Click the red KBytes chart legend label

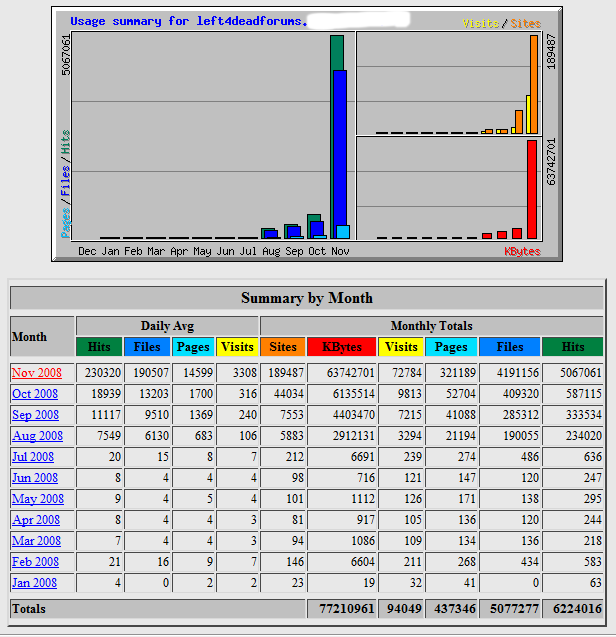[522, 251]
